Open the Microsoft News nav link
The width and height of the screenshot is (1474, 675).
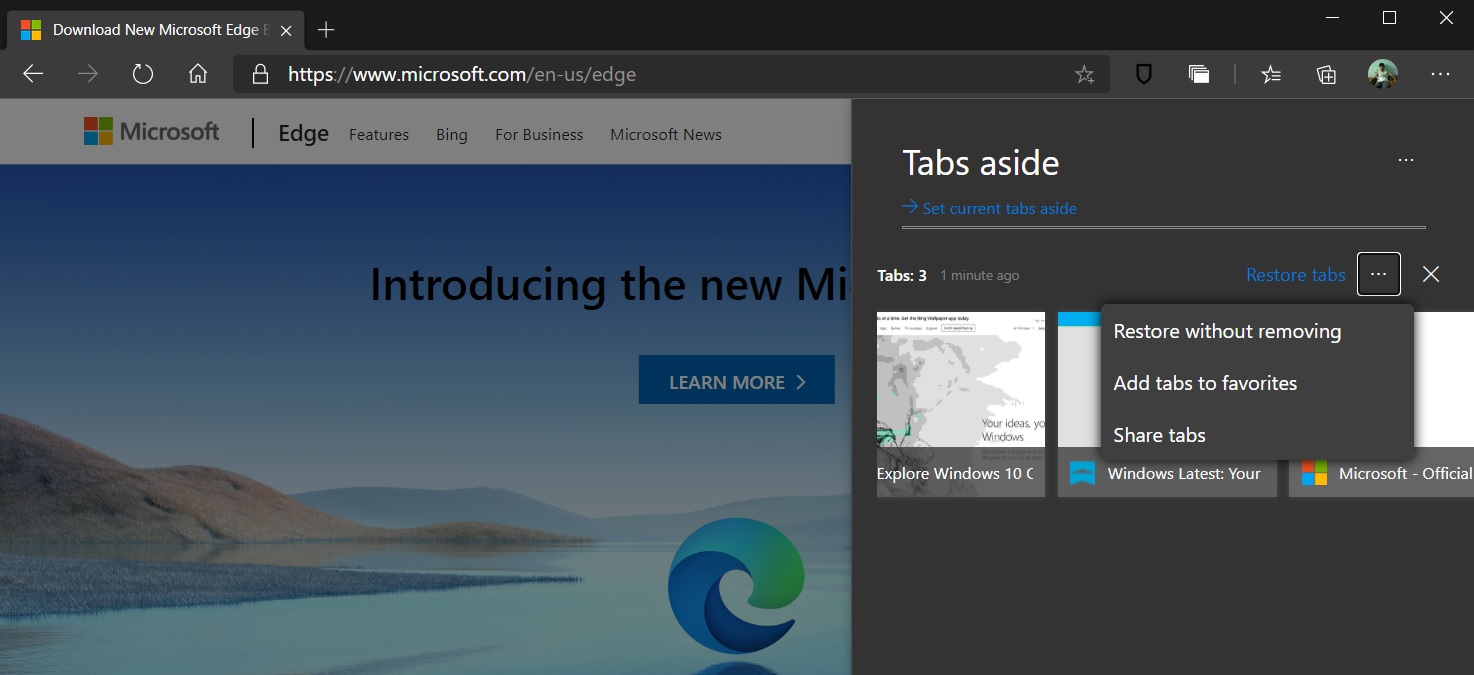[x=666, y=134]
